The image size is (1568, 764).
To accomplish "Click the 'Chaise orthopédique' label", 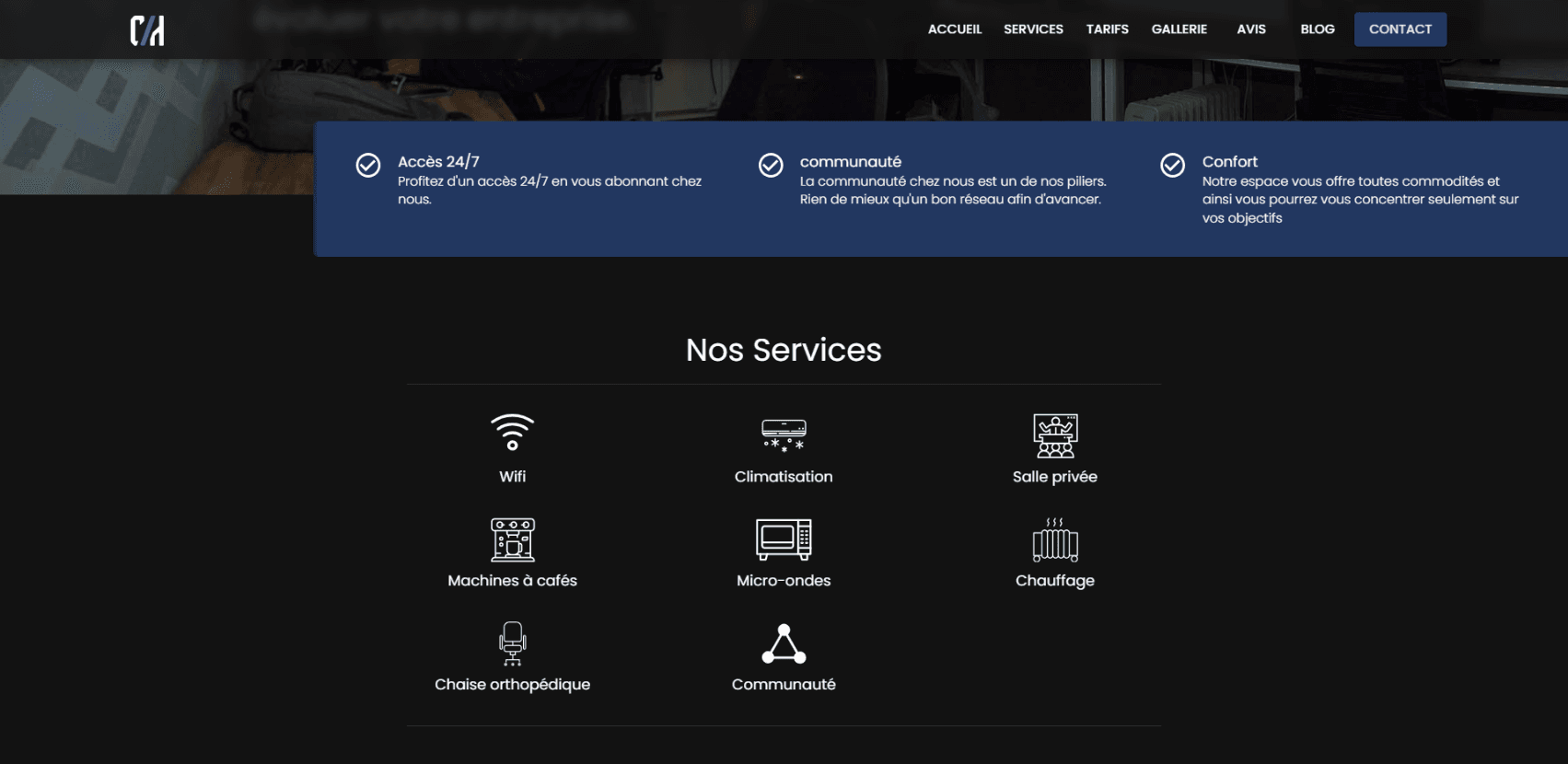I will (x=512, y=685).
